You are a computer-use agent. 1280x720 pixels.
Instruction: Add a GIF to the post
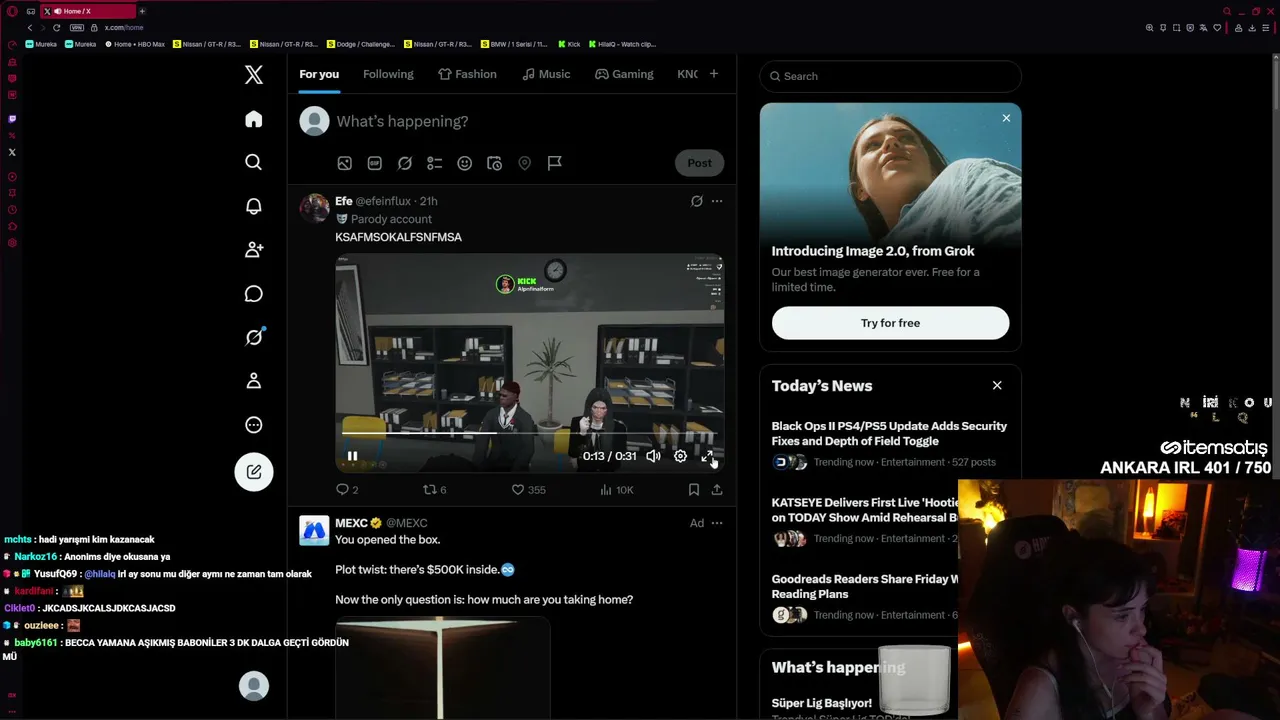coord(375,163)
